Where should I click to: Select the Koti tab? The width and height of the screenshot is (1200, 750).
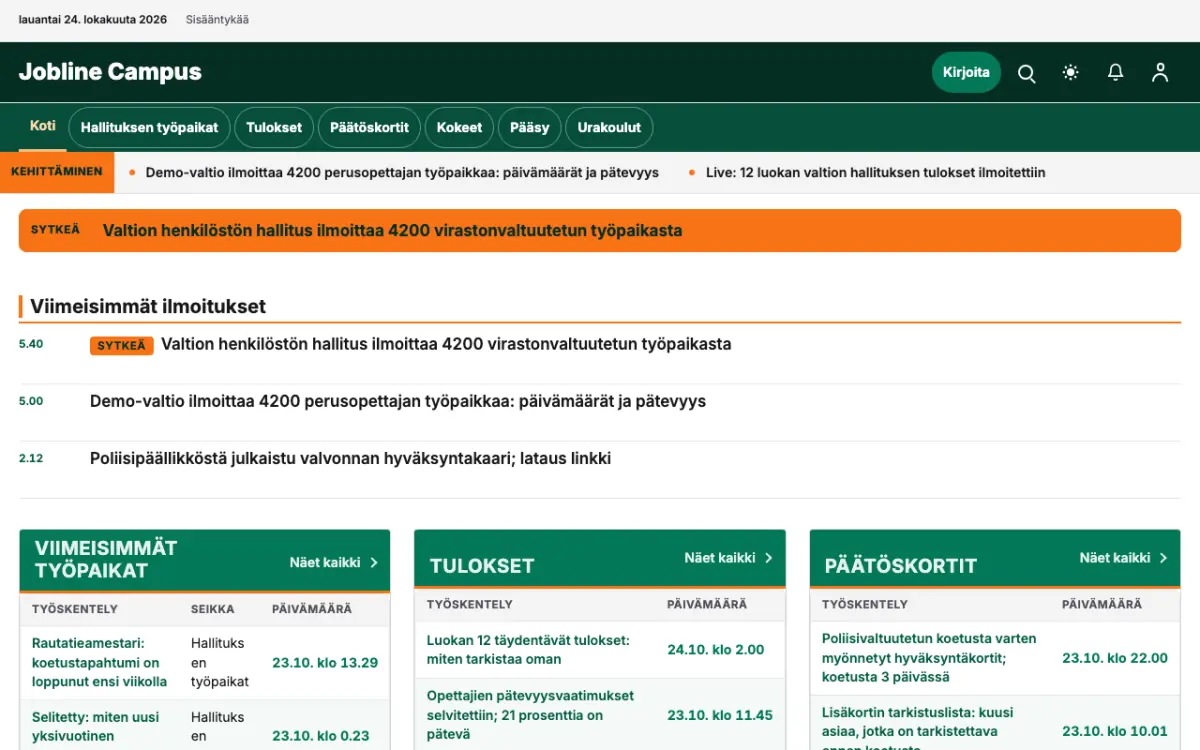click(x=43, y=126)
